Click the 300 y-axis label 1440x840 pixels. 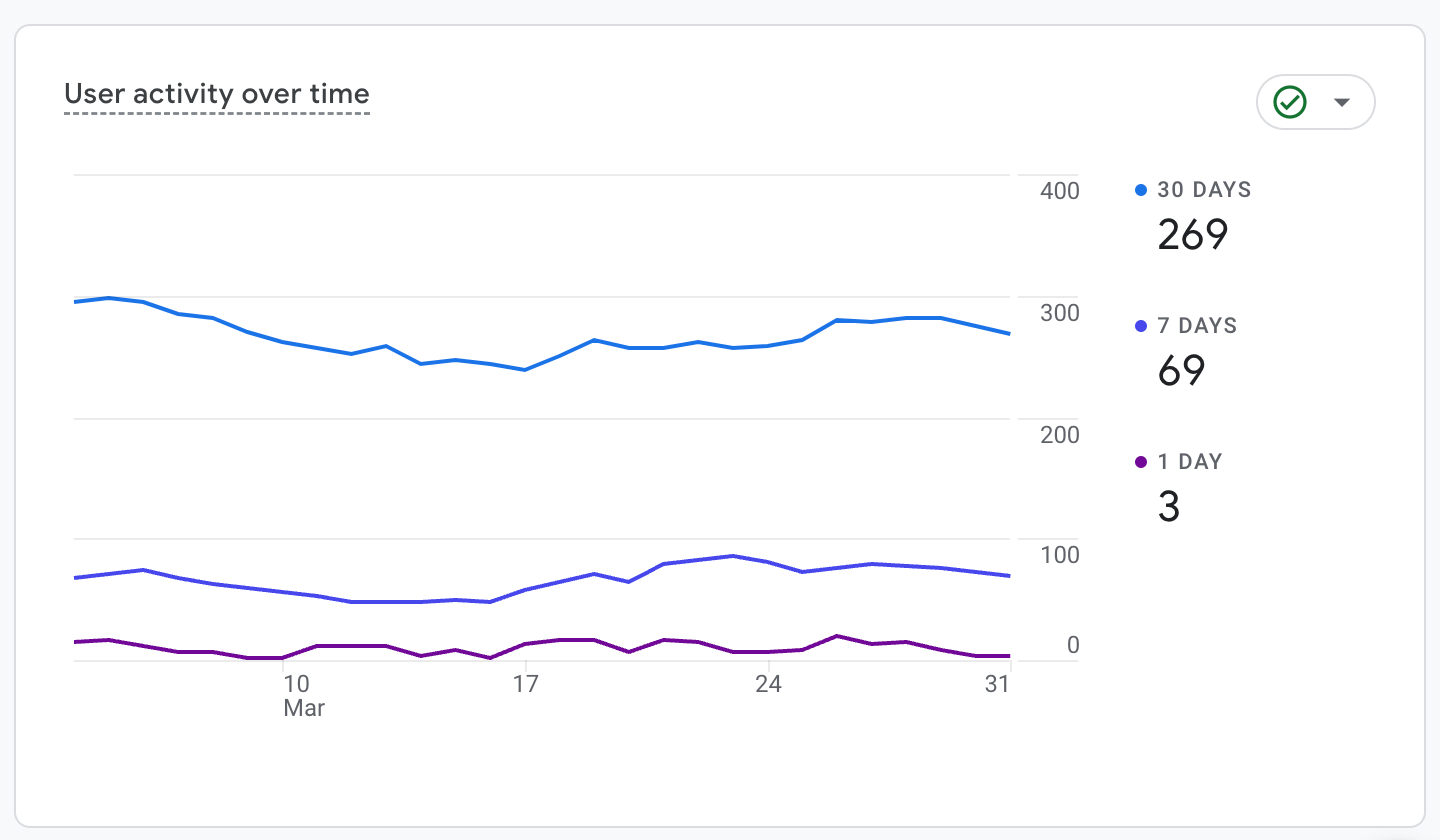pyautogui.click(x=1059, y=312)
